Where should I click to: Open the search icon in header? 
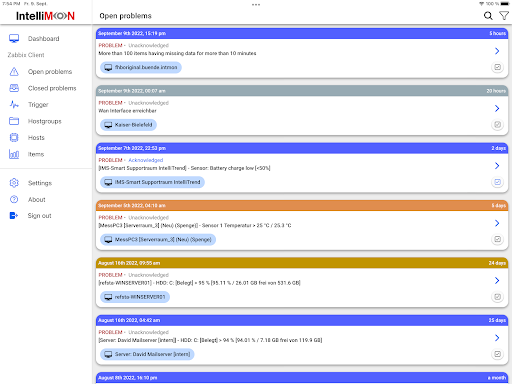[488, 16]
